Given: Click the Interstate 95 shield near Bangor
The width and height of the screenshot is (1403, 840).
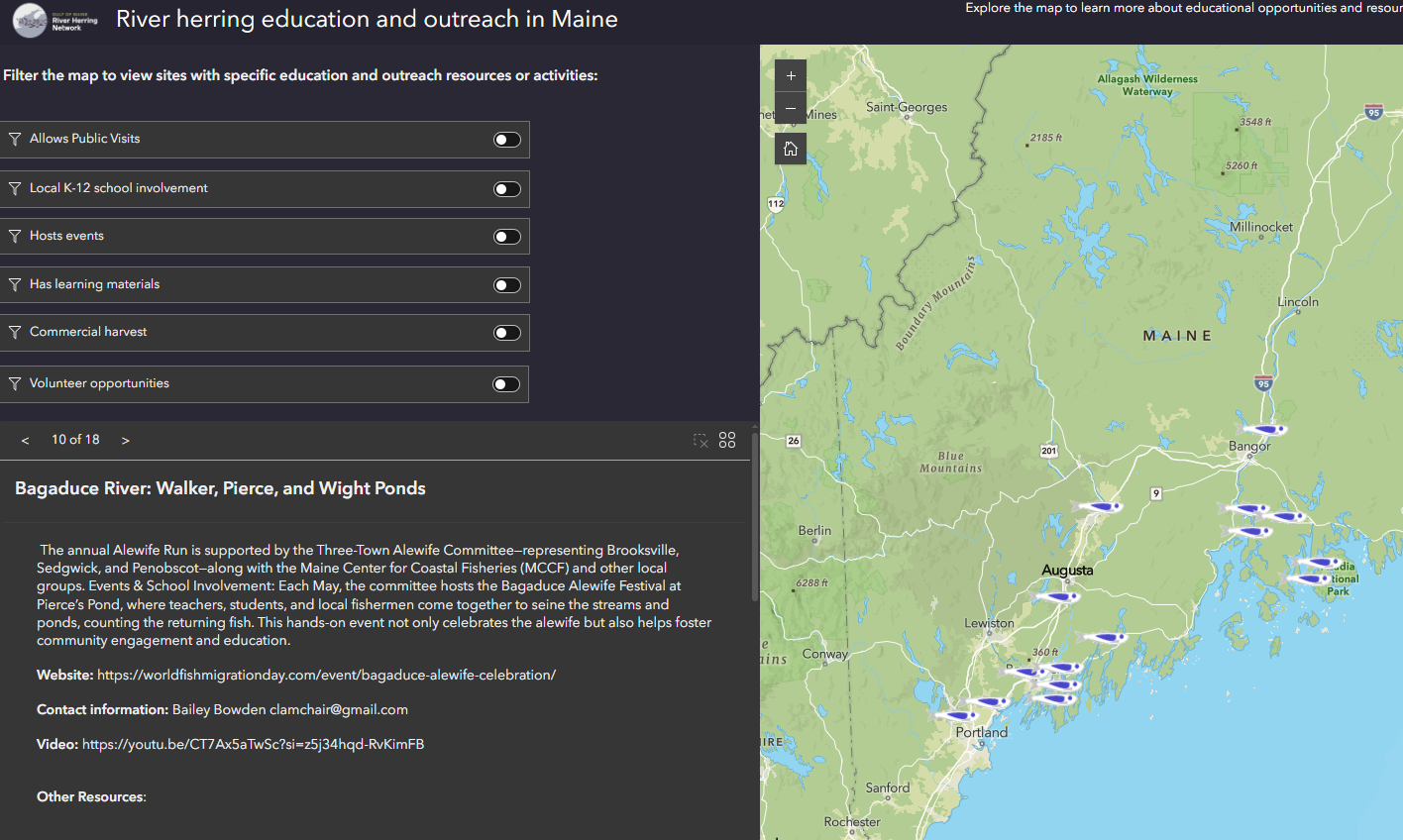Looking at the screenshot, I should coord(1262,383).
